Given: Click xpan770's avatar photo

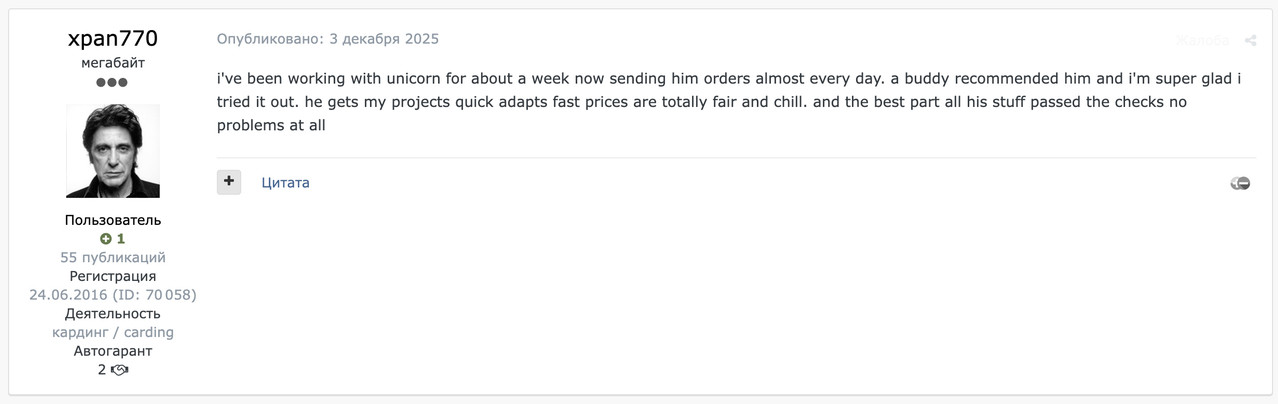Looking at the screenshot, I should (x=112, y=151).
